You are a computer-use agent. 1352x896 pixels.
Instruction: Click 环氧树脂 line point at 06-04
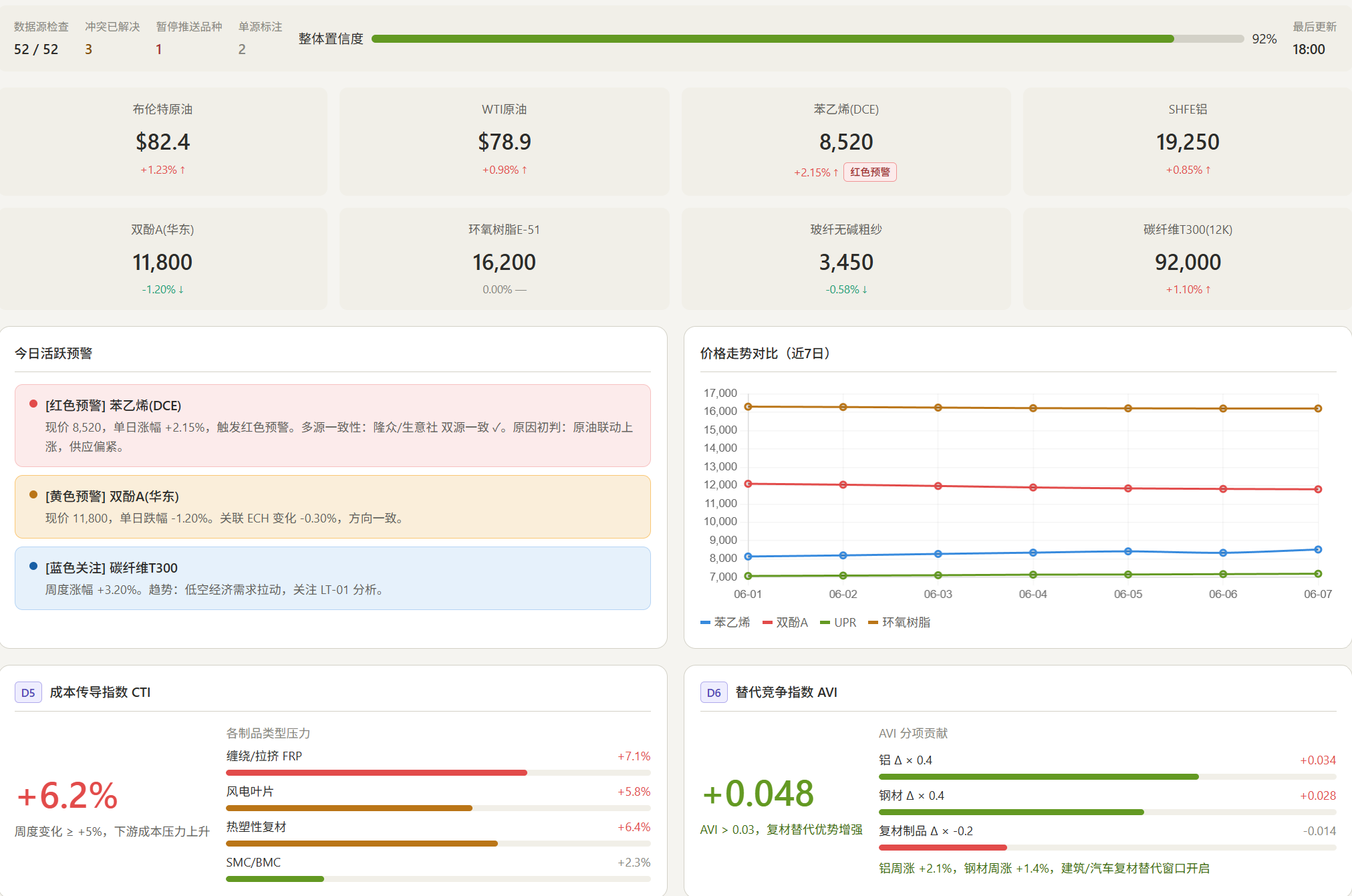[x=1033, y=408]
